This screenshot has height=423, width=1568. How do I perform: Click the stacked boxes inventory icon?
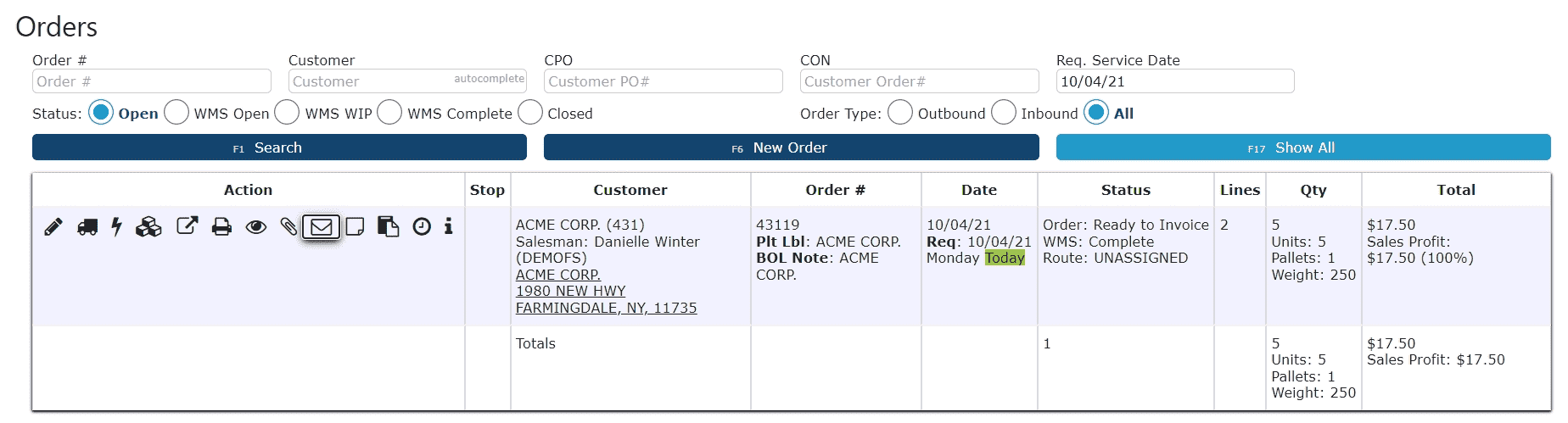[x=148, y=227]
